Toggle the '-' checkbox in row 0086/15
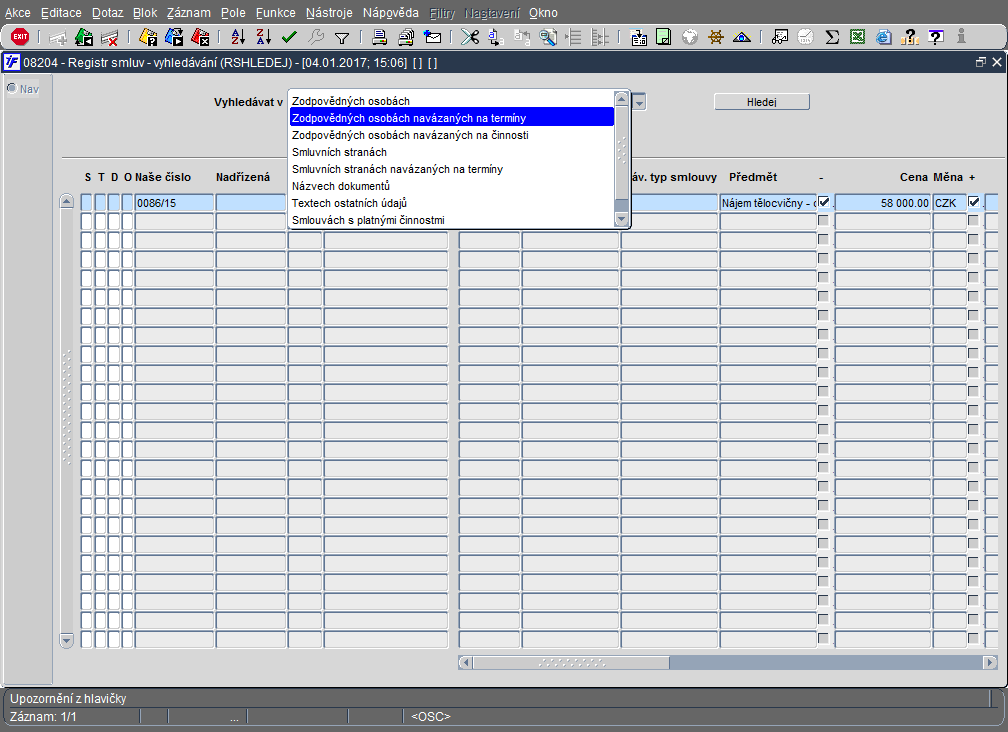1008x732 pixels. (824, 202)
